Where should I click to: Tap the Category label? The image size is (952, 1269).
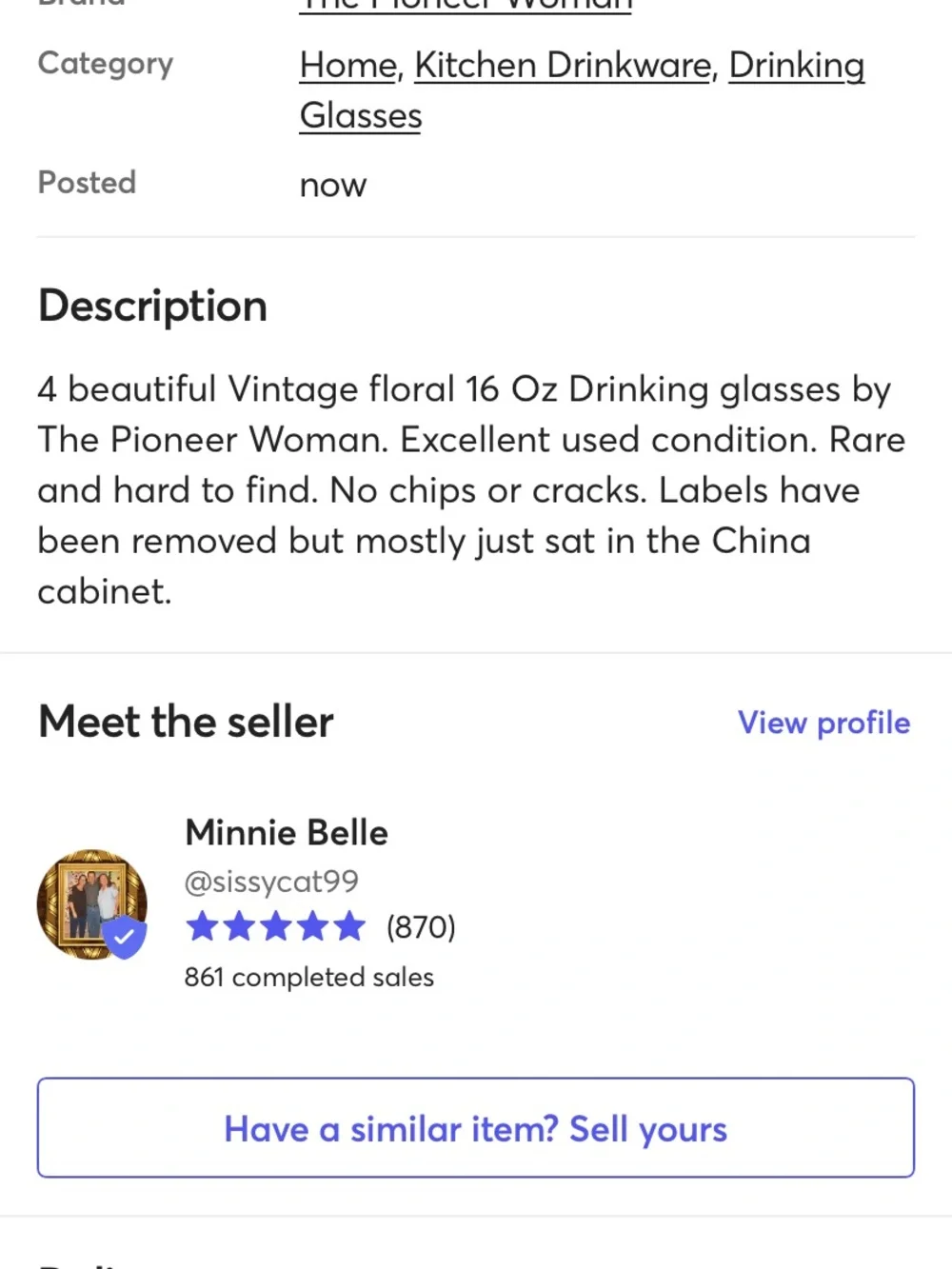click(106, 64)
